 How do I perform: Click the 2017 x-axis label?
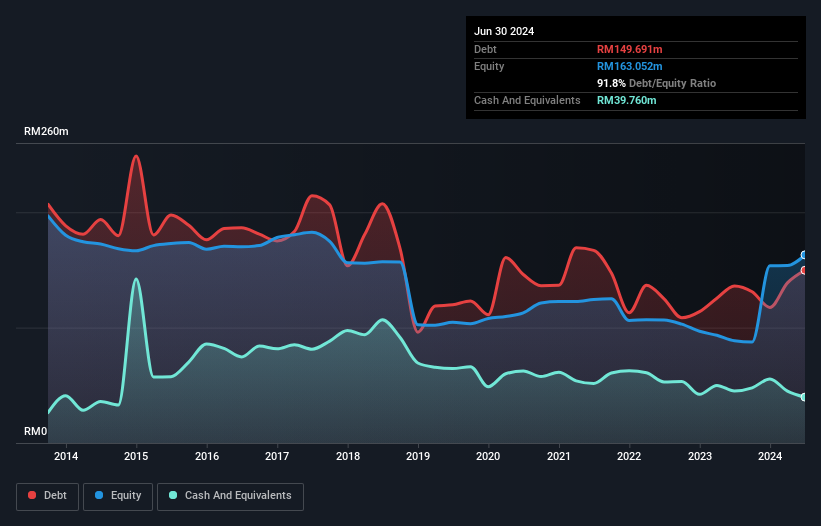pos(277,456)
